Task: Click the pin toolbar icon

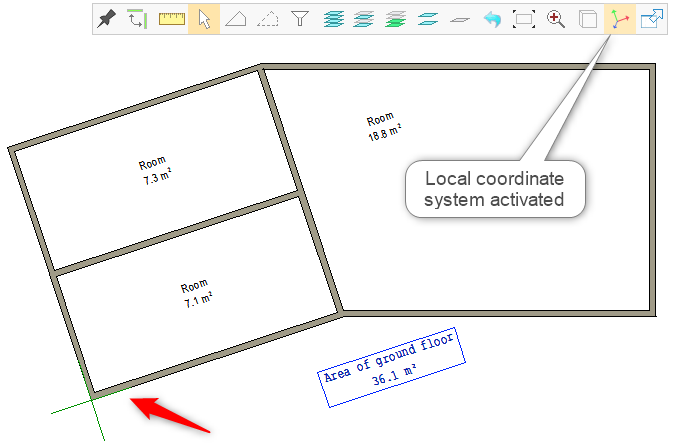Action: [108, 19]
